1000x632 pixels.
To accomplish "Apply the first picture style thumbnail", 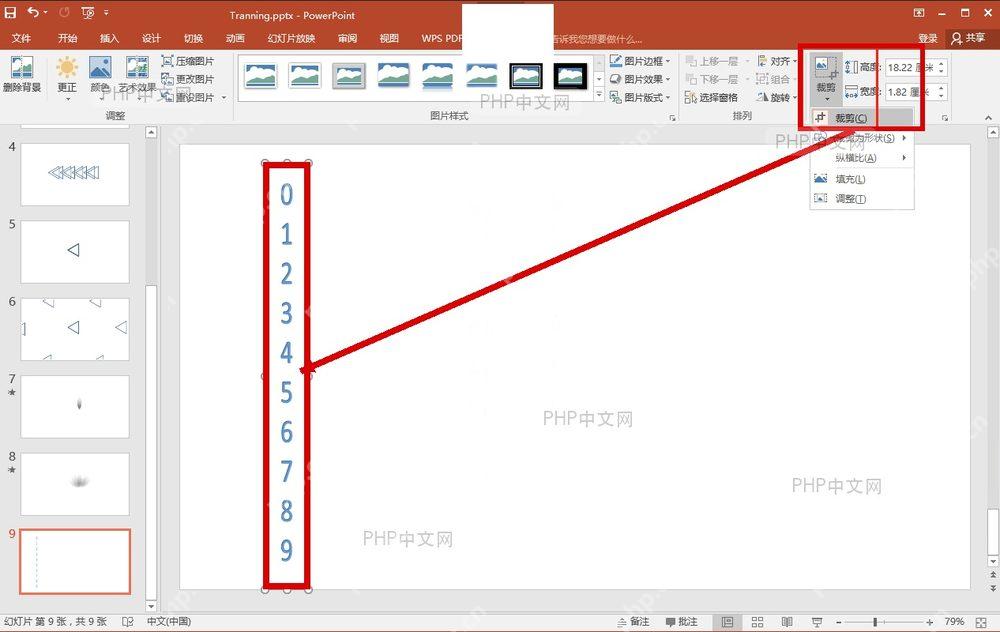I will tap(260, 76).
